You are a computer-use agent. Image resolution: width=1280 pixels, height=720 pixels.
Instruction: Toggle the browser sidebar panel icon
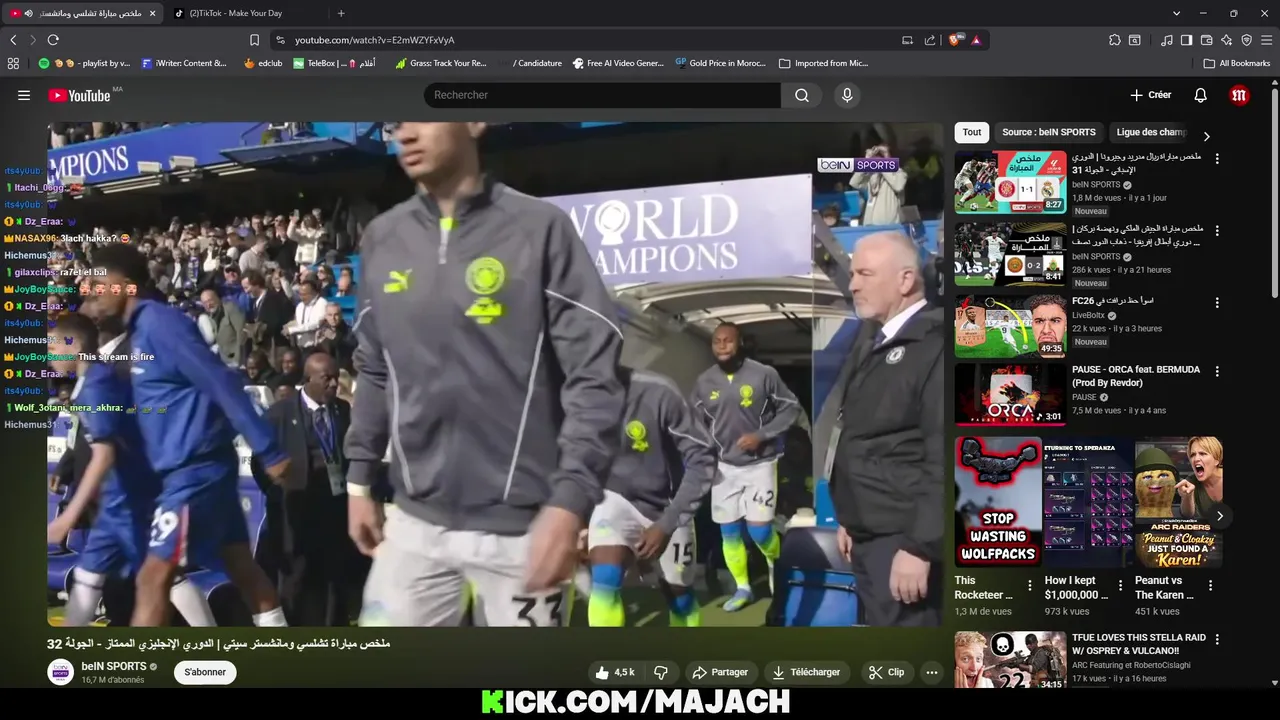[x=1186, y=40]
